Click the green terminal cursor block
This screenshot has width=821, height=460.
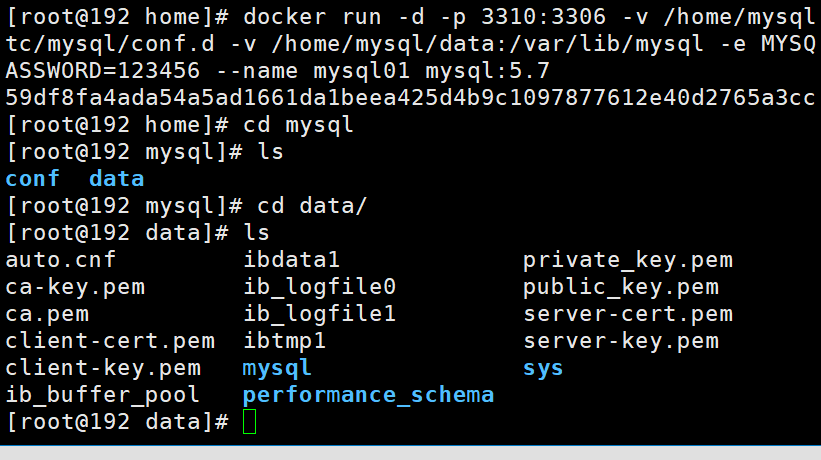tap(249, 421)
